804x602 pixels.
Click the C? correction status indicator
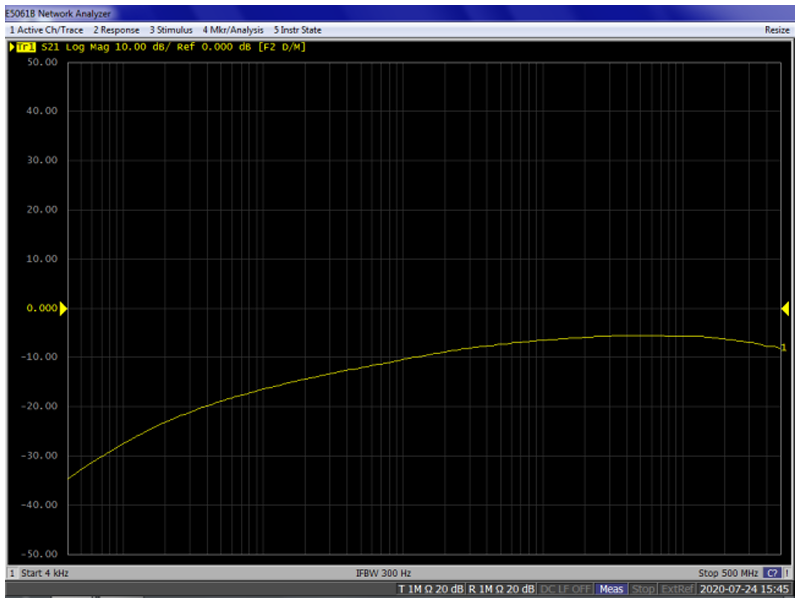[772, 573]
